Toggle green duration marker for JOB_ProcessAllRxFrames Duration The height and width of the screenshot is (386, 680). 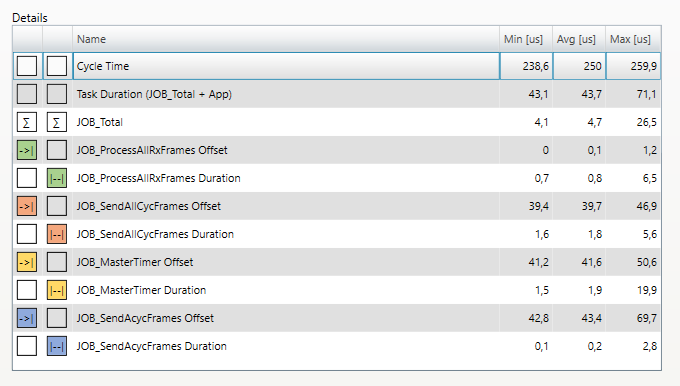[x=57, y=178]
